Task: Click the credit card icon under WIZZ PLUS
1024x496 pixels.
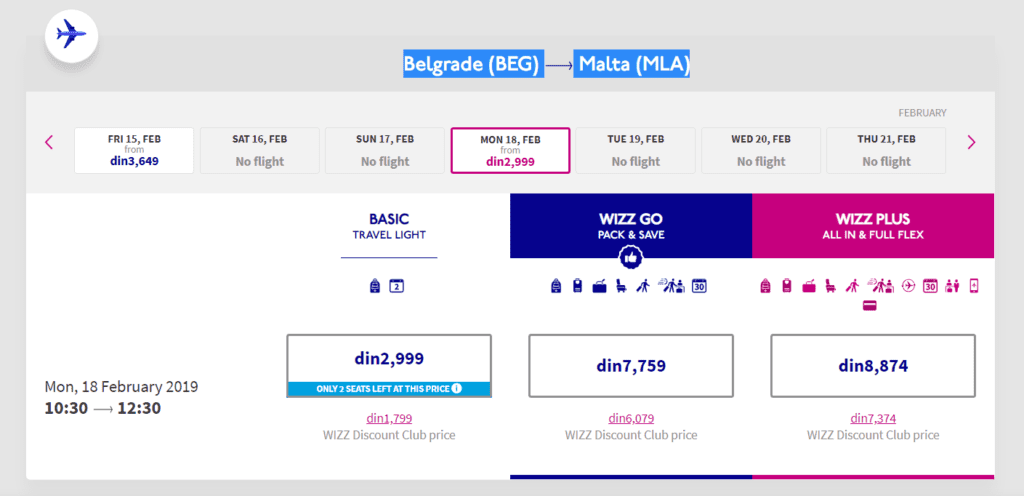Action: click(x=869, y=305)
